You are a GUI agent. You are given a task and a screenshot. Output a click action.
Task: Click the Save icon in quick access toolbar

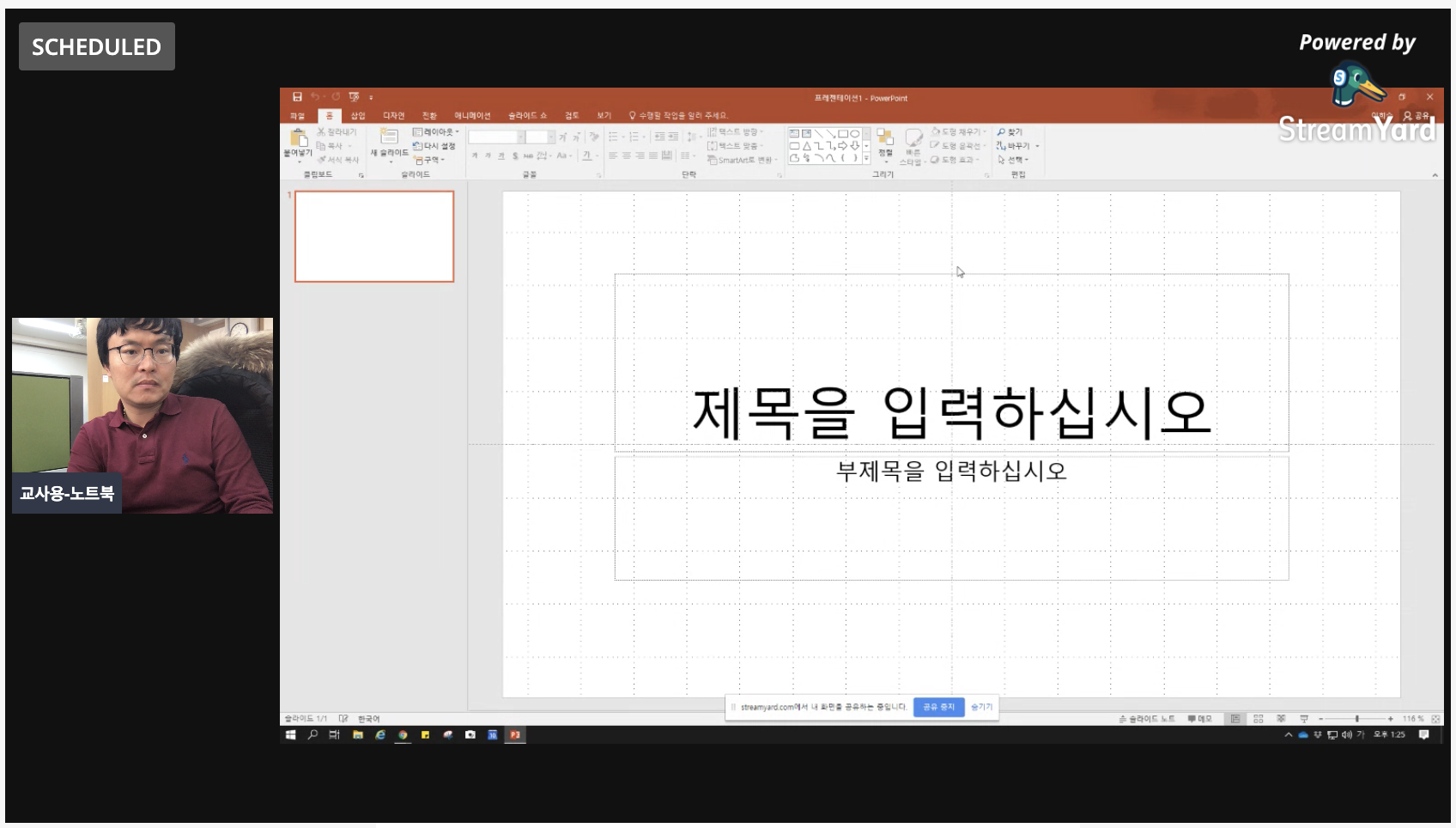pos(297,97)
